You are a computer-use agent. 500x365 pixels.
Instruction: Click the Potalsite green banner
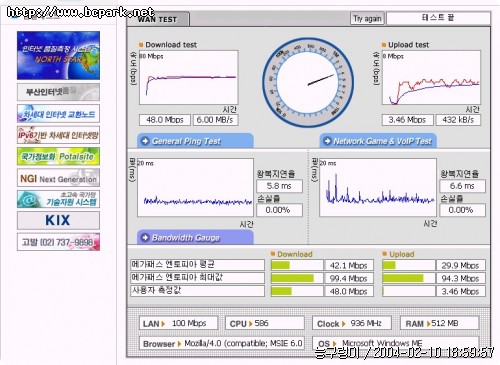point(58,156)
